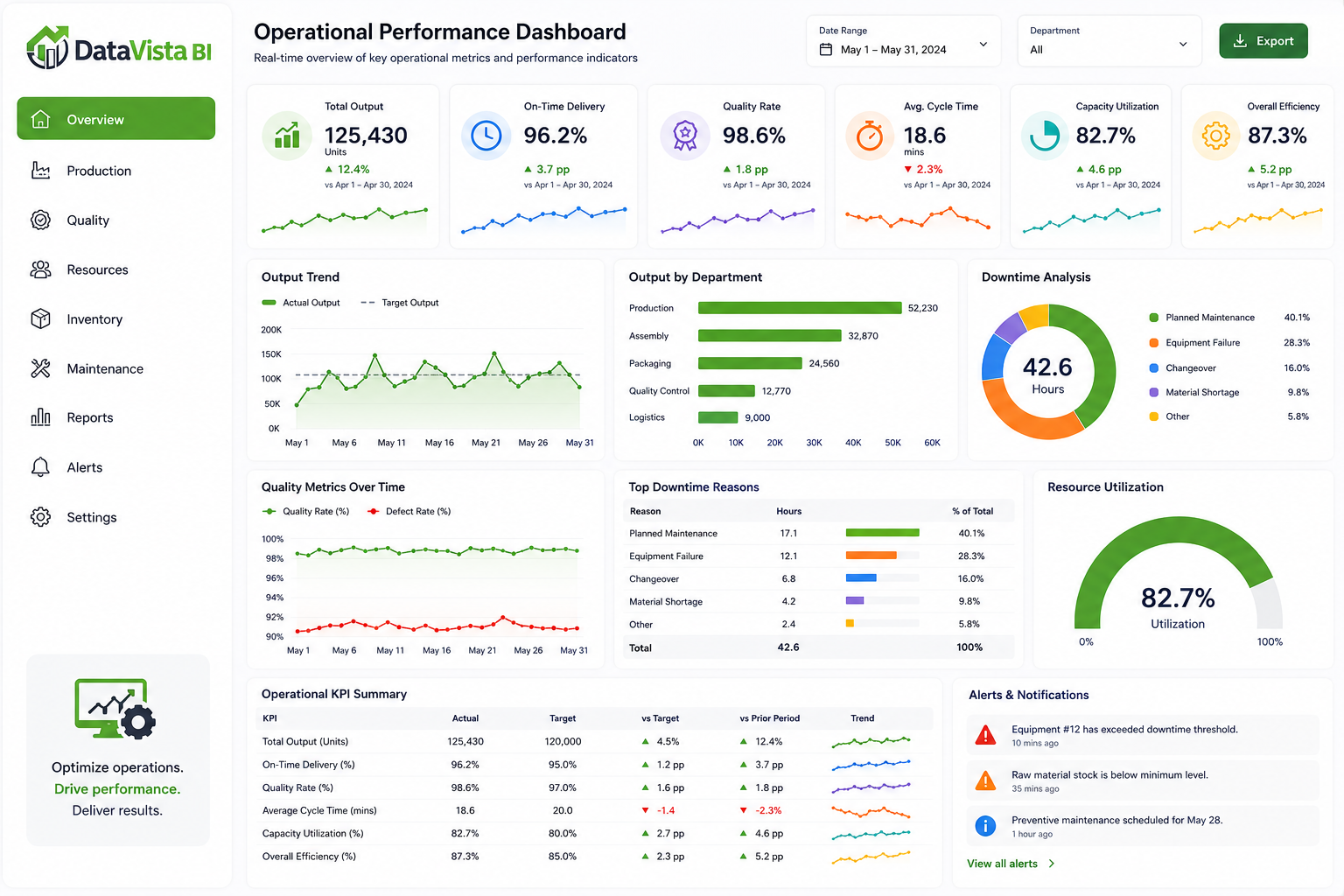Go to Inventory in the sidebar
Screen dimensions: 1344x896
(116, 319)
